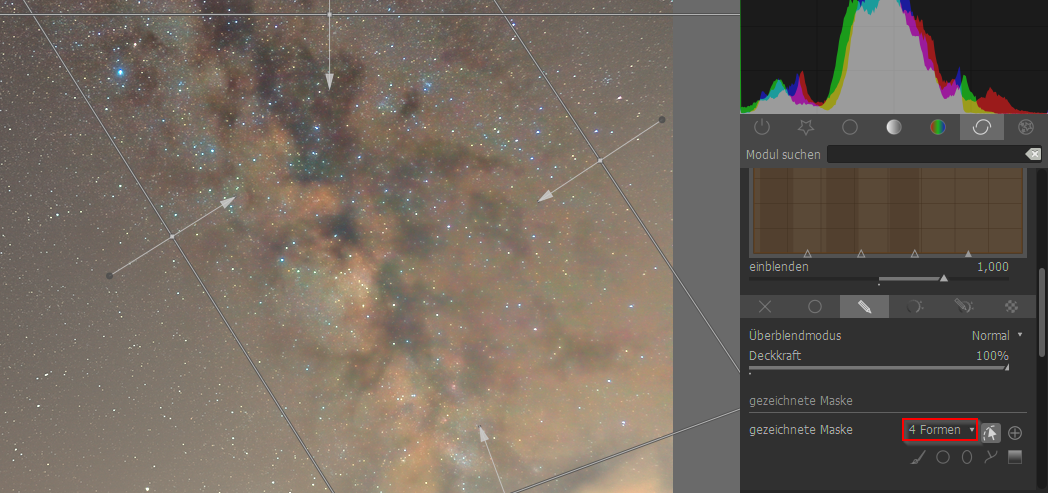Click the filled triangle marker under graph
The image size is (1048, 493).
click(x=968, y=254)
